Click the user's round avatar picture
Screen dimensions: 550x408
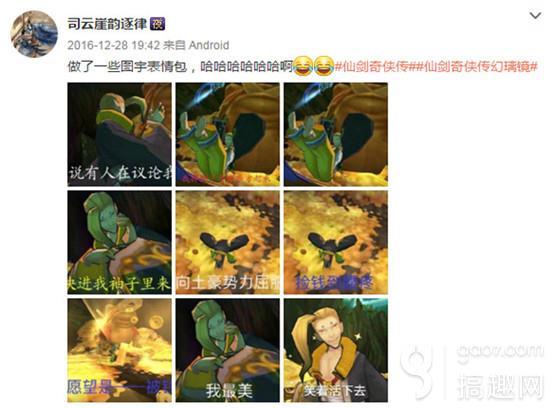(x=34, y=34)
